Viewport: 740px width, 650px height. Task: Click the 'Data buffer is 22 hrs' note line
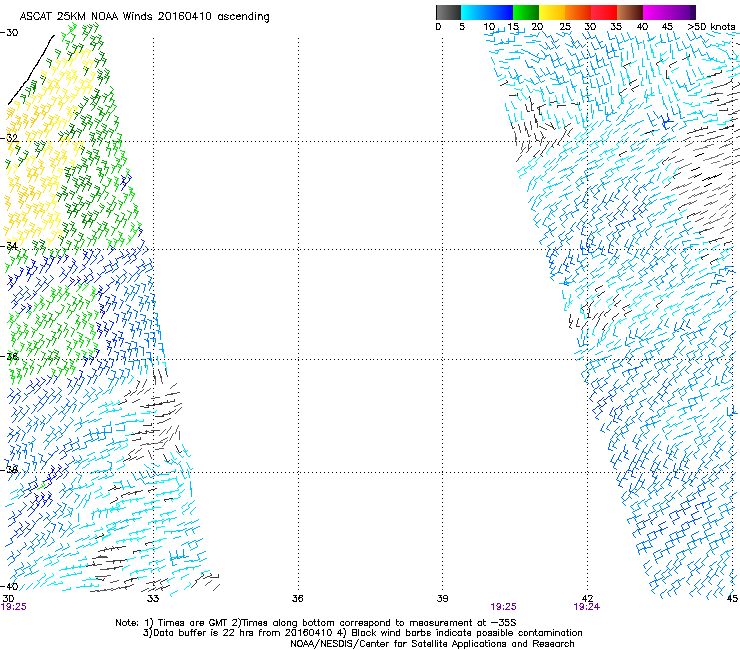tap(362, 633)
